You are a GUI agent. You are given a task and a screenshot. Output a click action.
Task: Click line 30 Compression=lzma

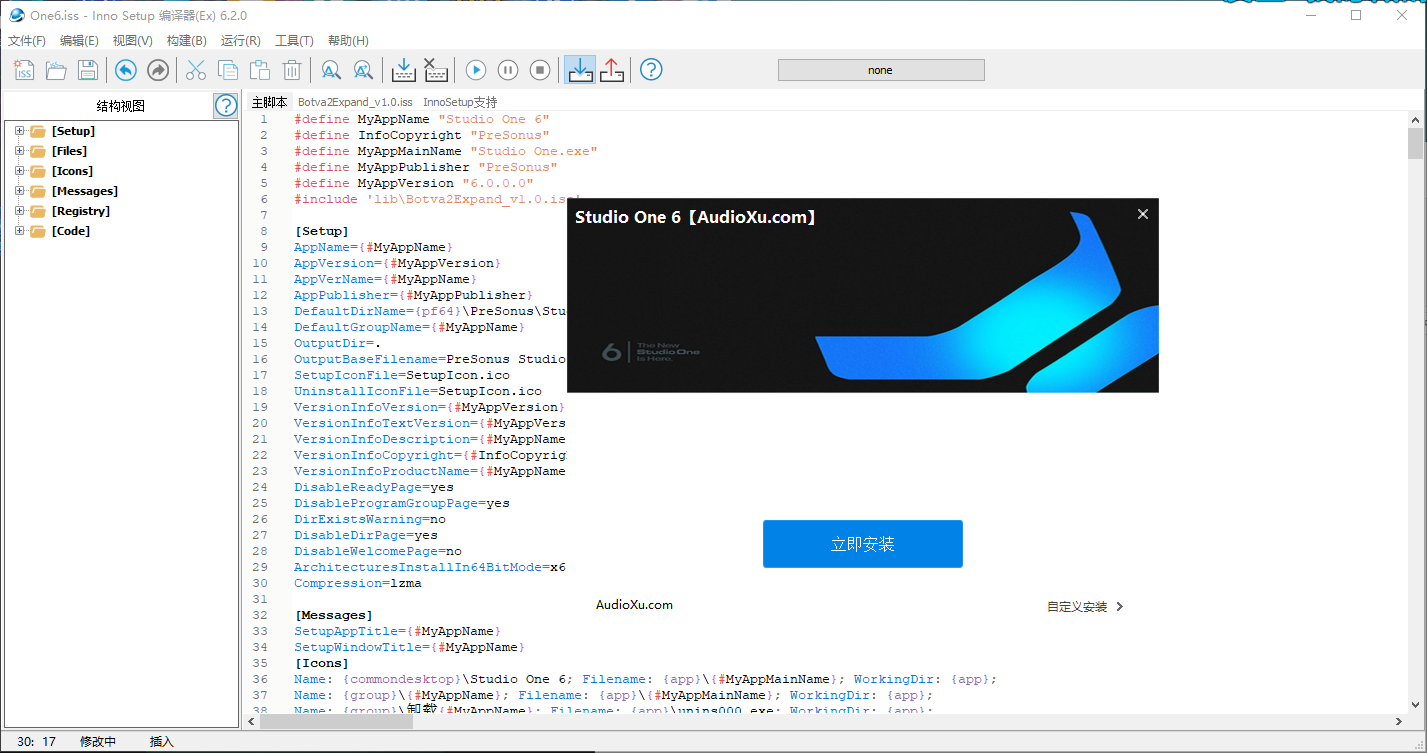(357, 583)
